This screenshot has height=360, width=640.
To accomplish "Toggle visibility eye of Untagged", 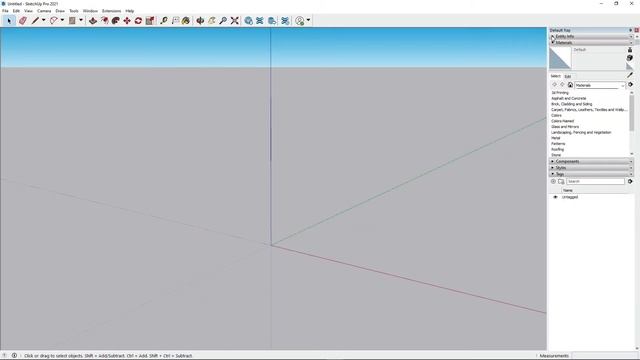I will (x=555, y=197).
